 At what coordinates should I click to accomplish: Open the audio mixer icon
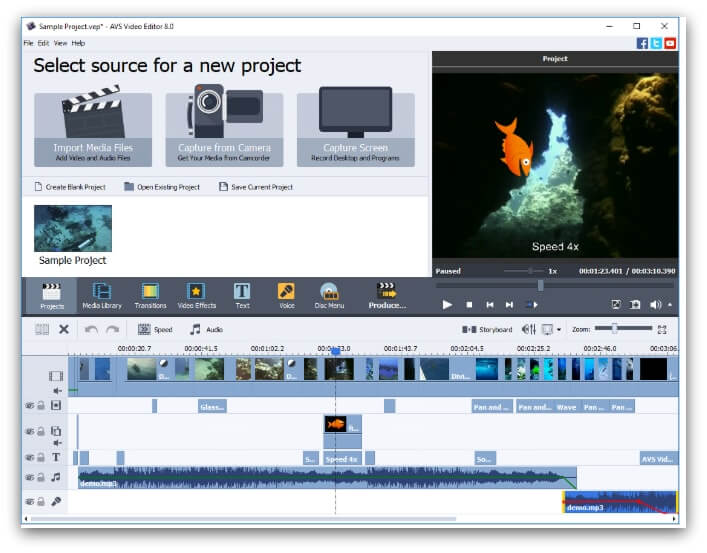coord(528,330)
